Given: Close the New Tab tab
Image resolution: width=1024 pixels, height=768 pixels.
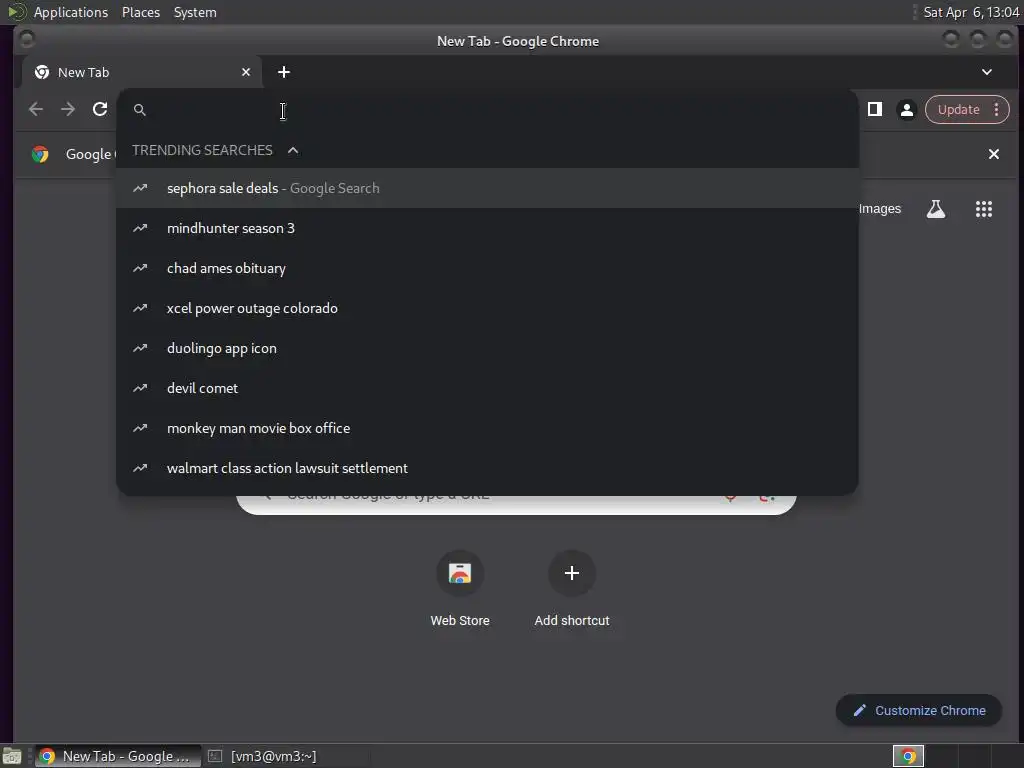Looking at the screenshot, I should pos(246,72).
